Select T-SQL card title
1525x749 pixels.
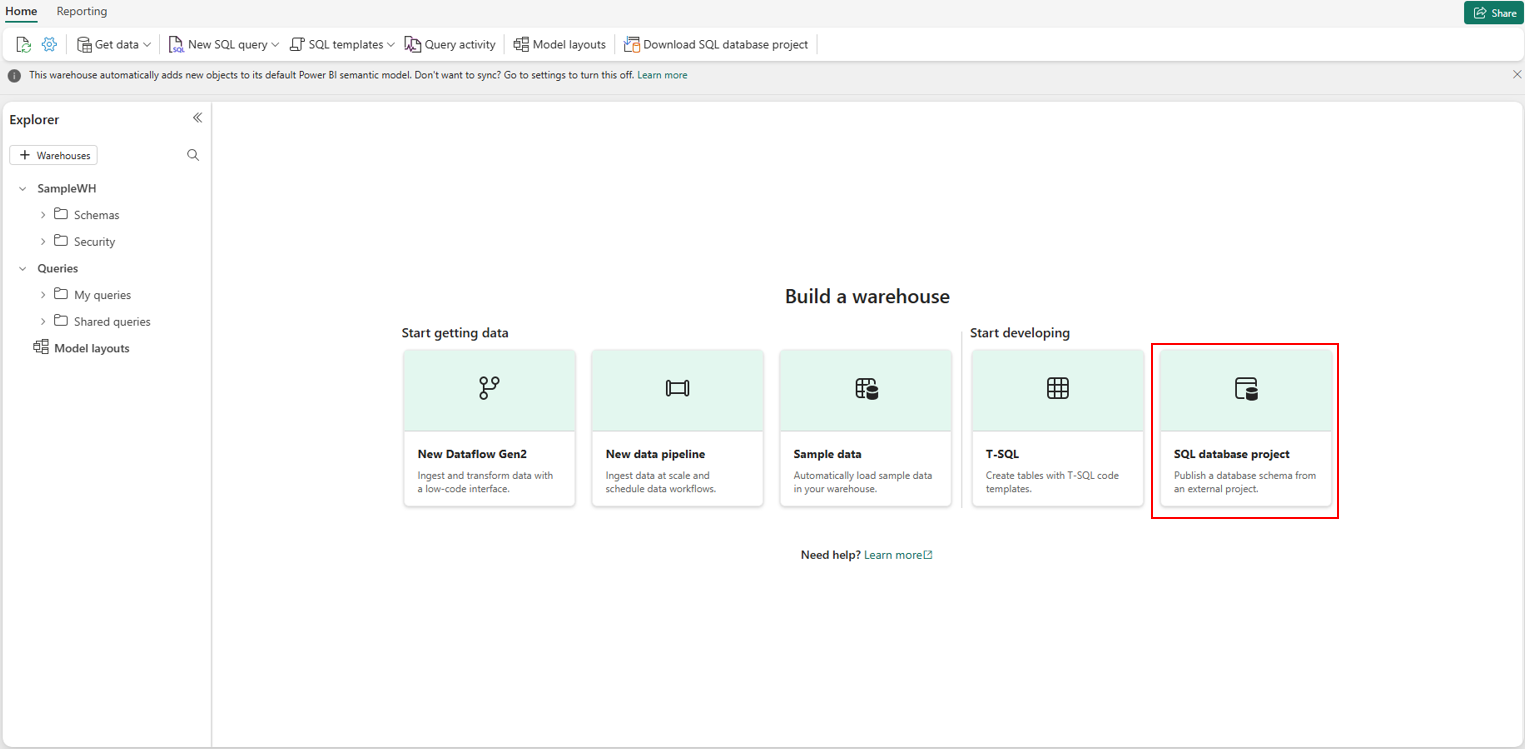coord(1002,454)
